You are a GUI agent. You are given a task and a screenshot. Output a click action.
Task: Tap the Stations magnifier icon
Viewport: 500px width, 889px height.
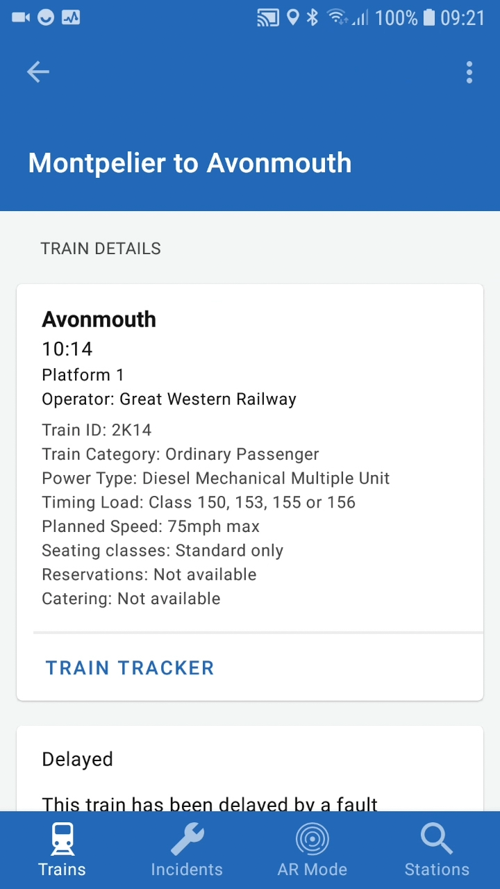[437, 839]
